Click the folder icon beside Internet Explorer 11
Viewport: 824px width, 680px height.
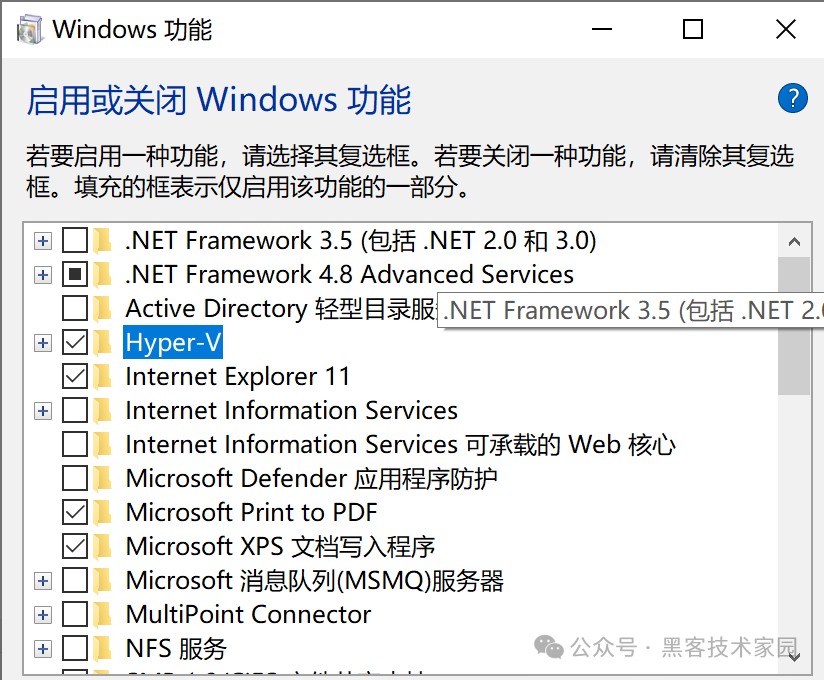102,376
